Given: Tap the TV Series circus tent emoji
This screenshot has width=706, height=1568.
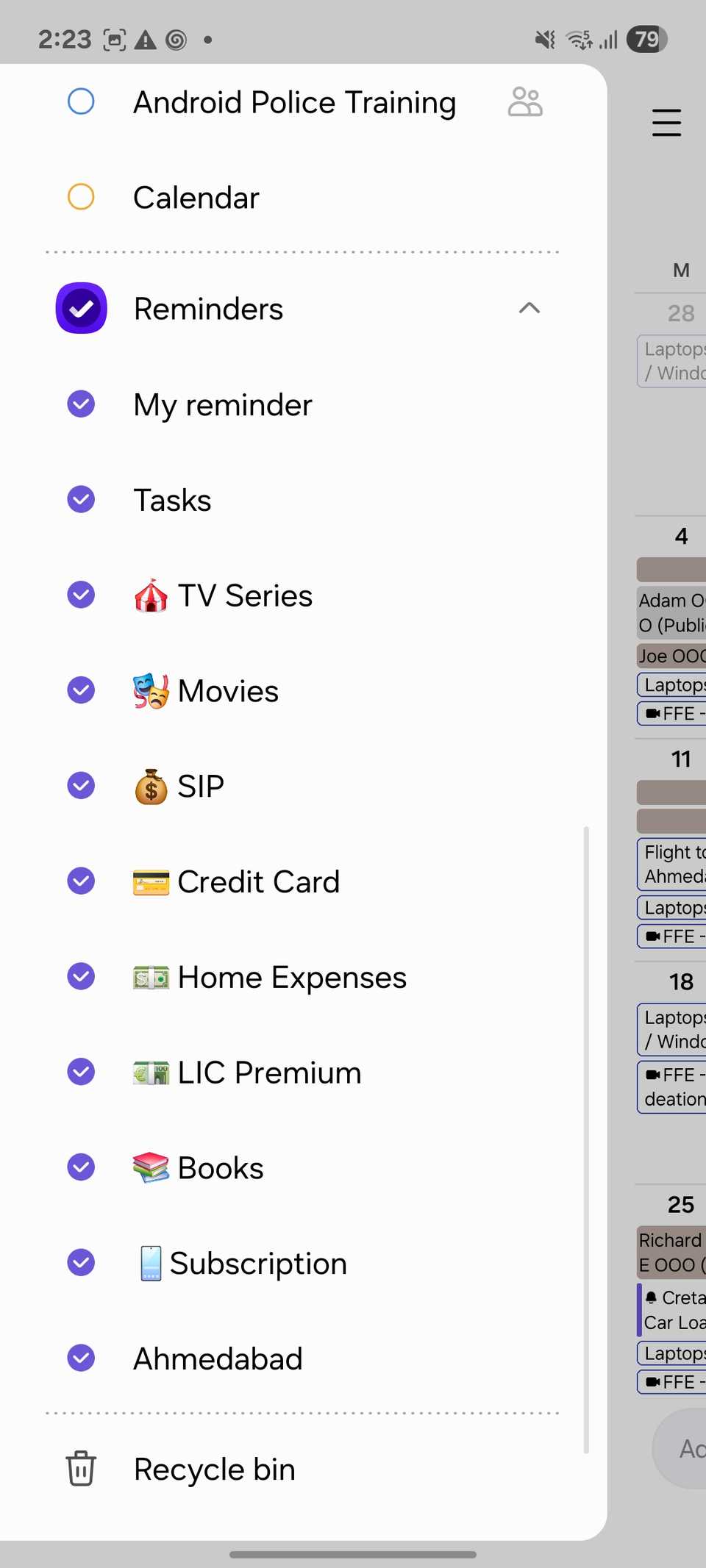Looking at the screenshot, I should [x=151, y=595].
